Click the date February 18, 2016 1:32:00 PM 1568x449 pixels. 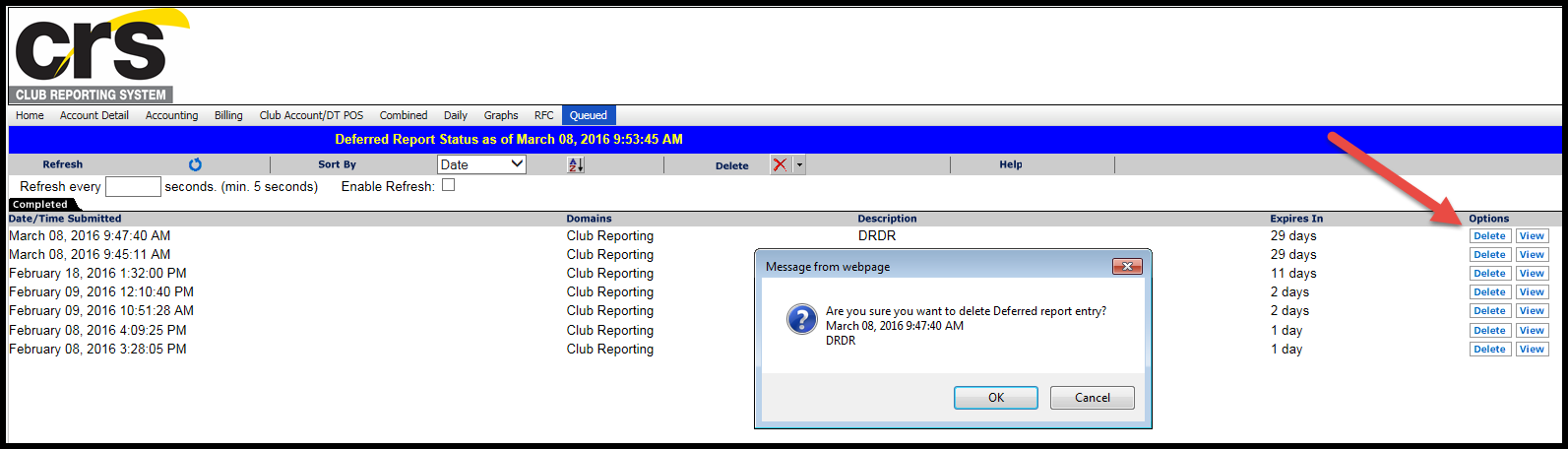[97, 274]
